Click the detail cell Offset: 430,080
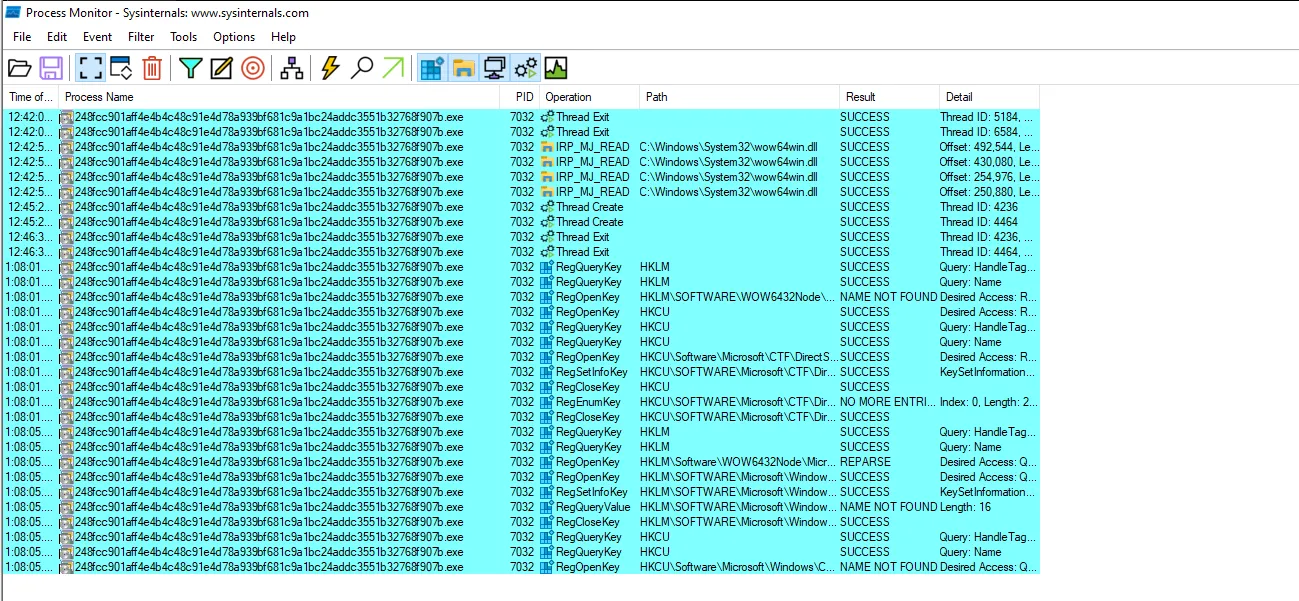The height and width of the screenshot is (601, 1299). 989,162
